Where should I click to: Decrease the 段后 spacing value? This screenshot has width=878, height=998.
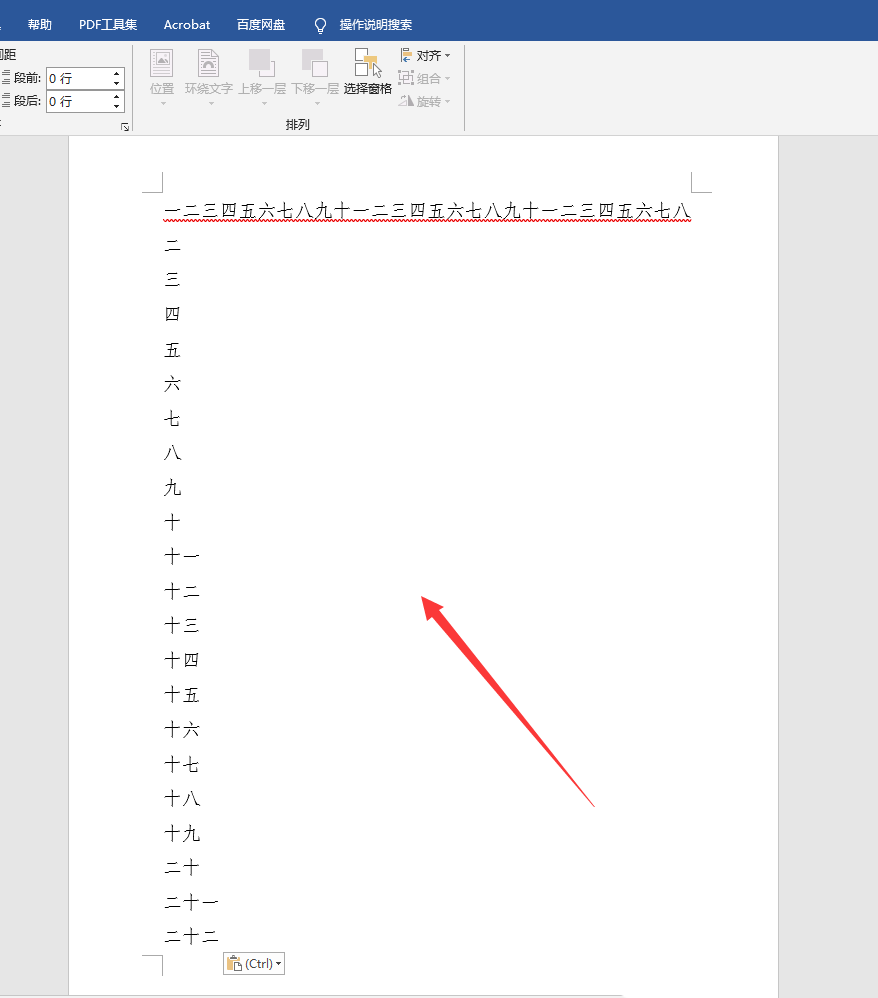point(117,106)
